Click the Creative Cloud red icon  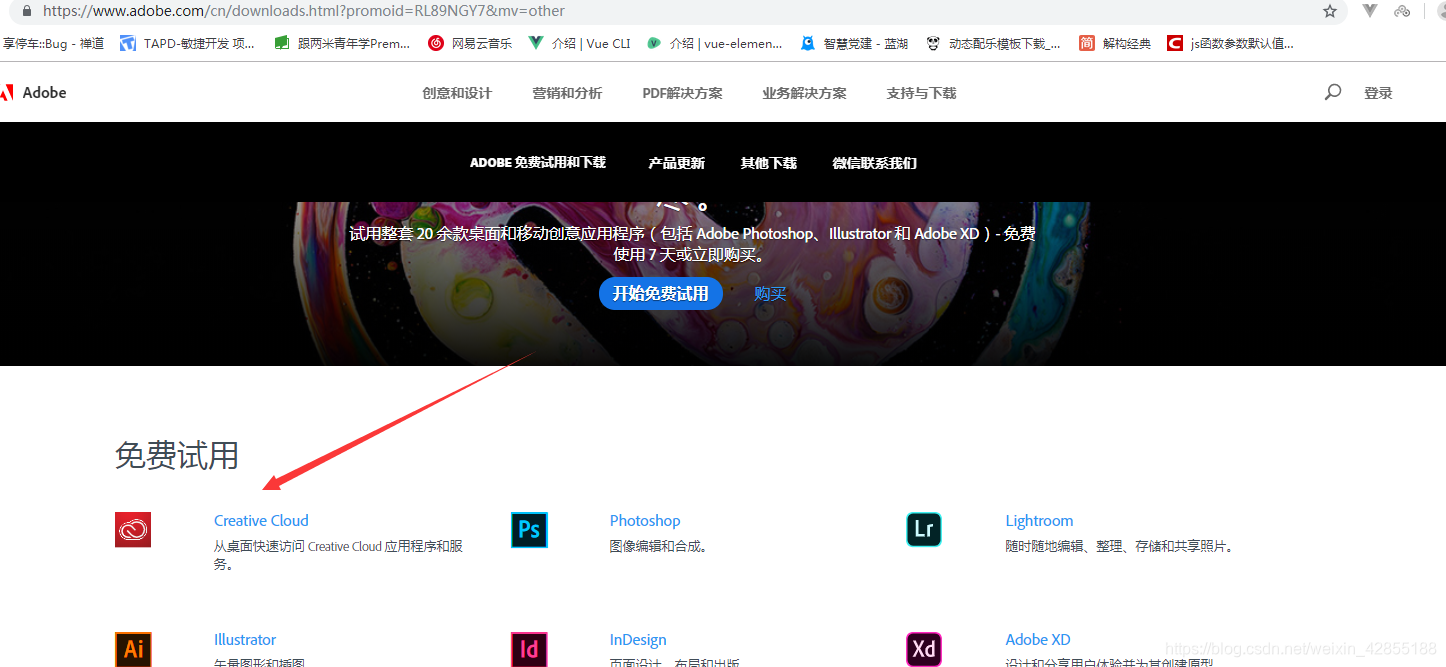133,529
